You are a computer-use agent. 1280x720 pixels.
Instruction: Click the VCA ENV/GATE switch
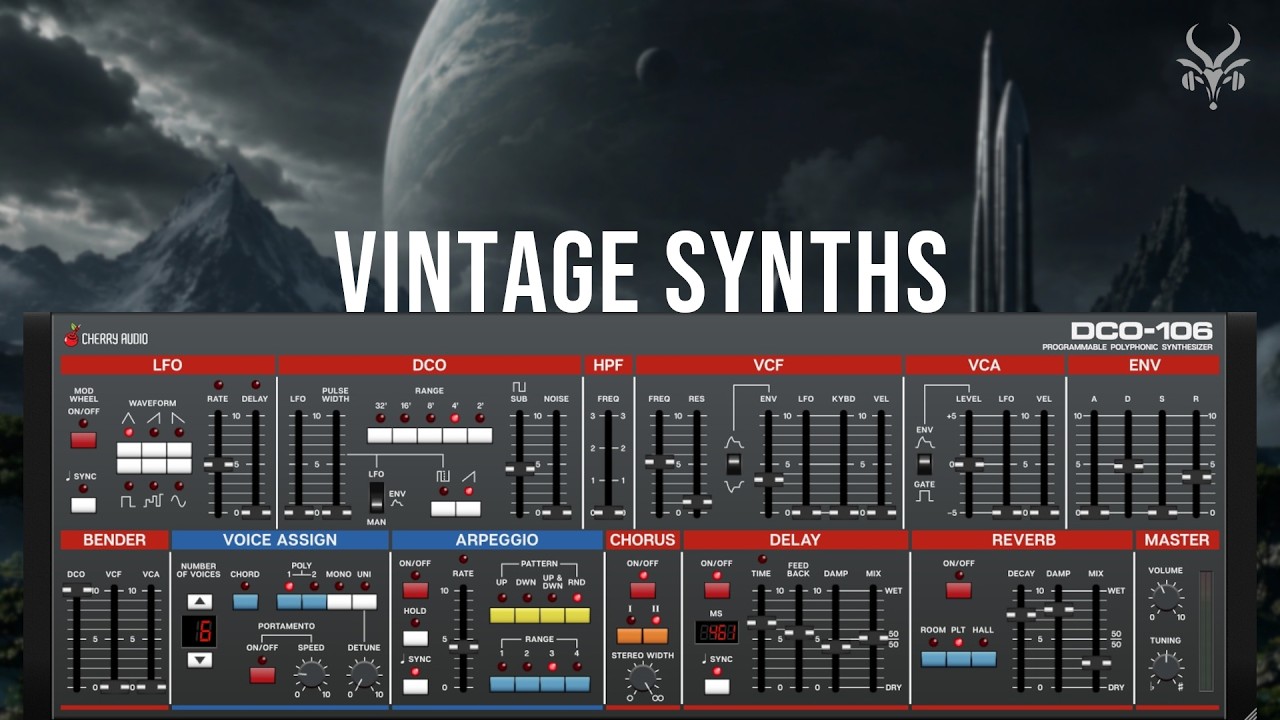click(x=925, y=463)
